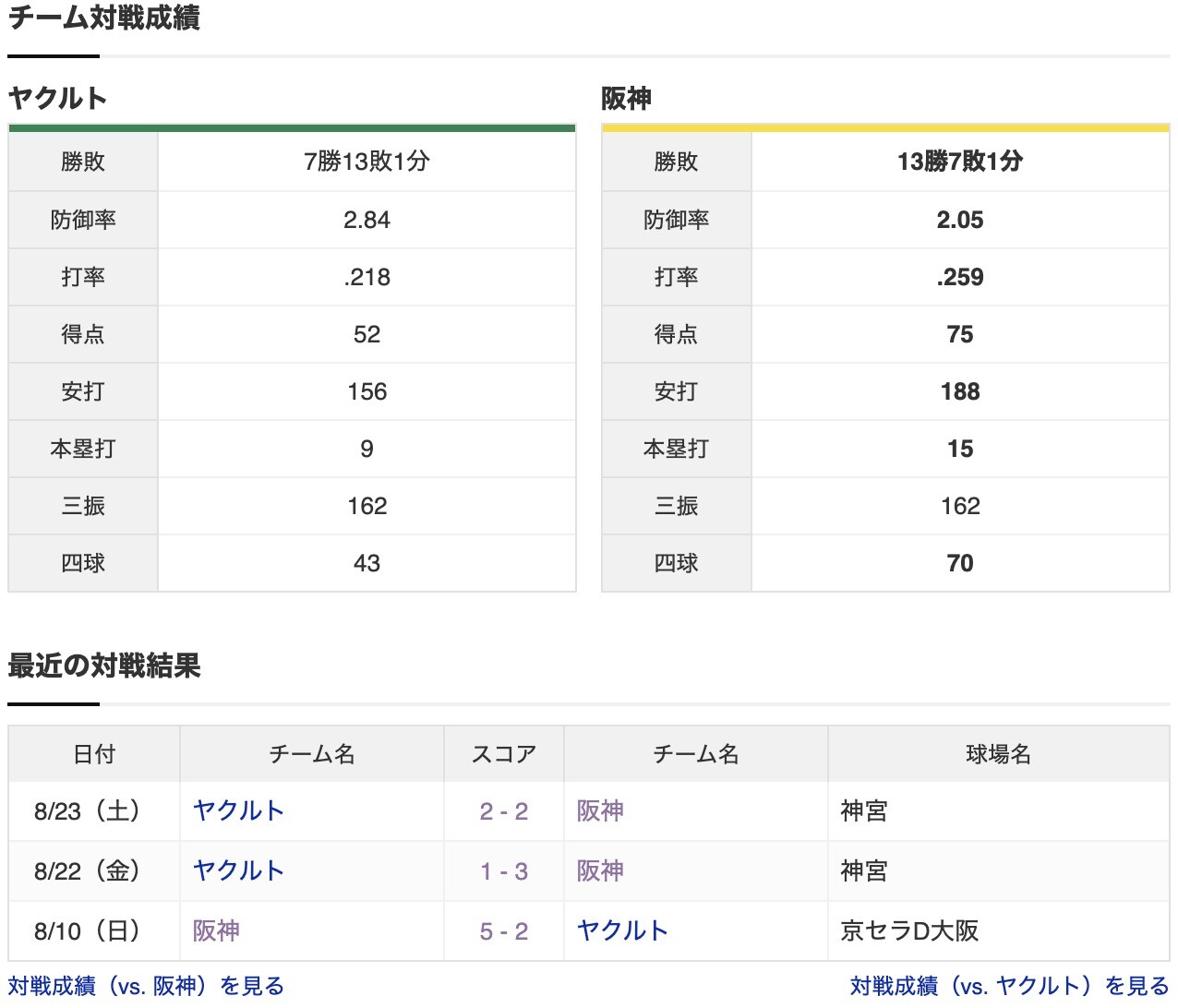Open ヤクルト link in 8/22 match row

coord(238,870)
